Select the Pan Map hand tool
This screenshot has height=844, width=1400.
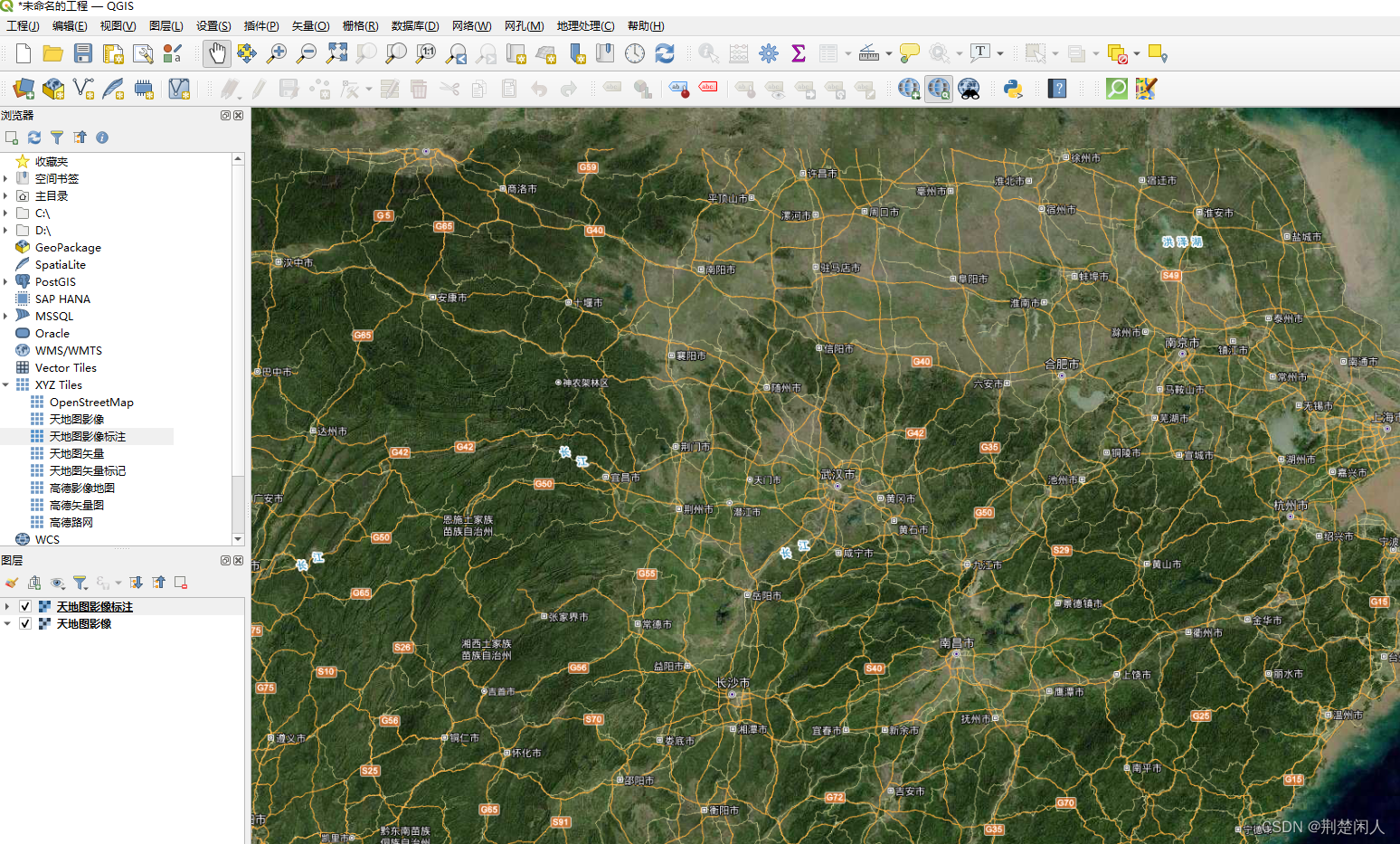tap(217, 54)
